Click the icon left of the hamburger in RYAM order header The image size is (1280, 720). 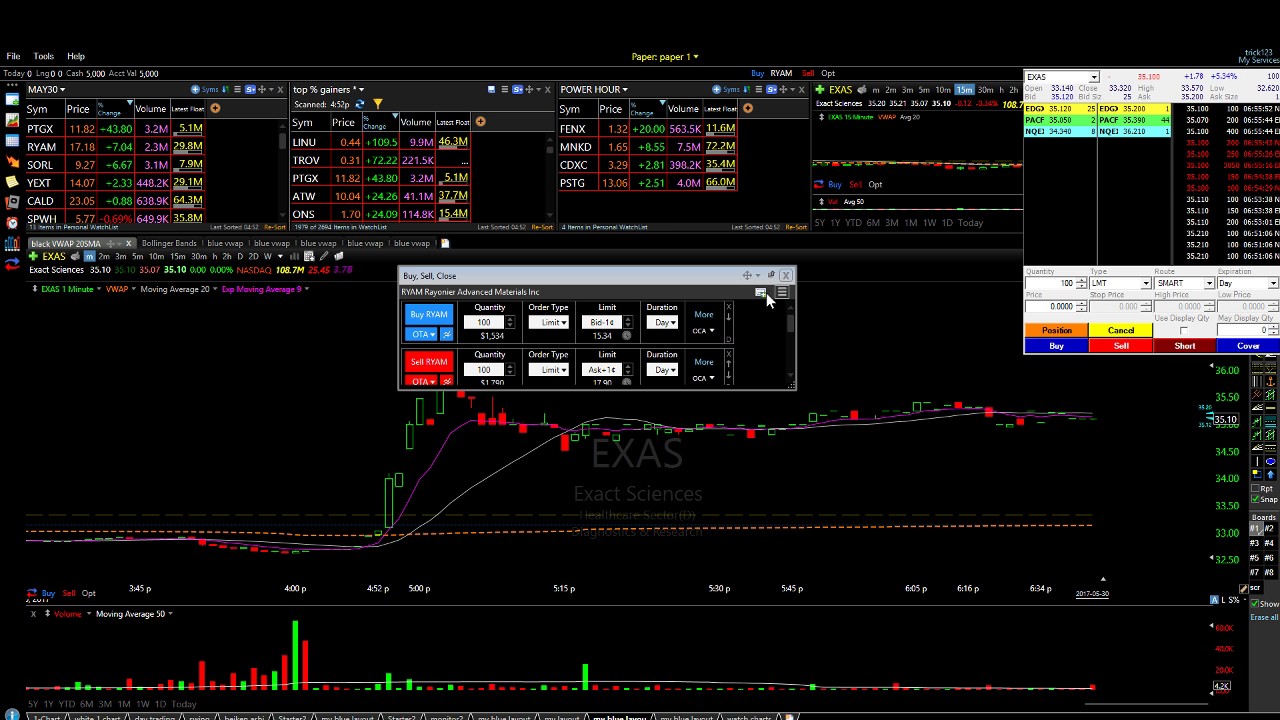(760, 292)
